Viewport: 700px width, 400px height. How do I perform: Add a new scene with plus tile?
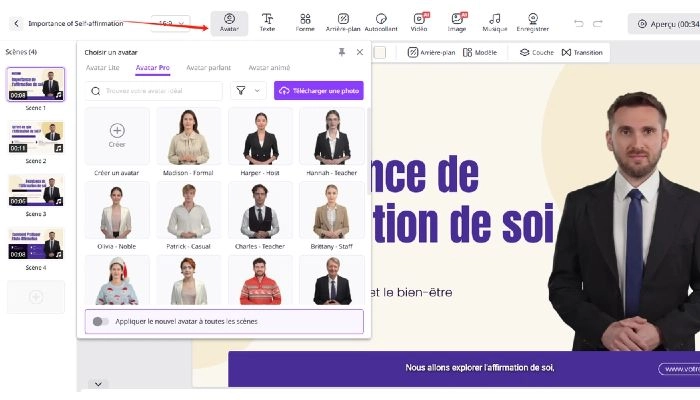coord(36,297)
